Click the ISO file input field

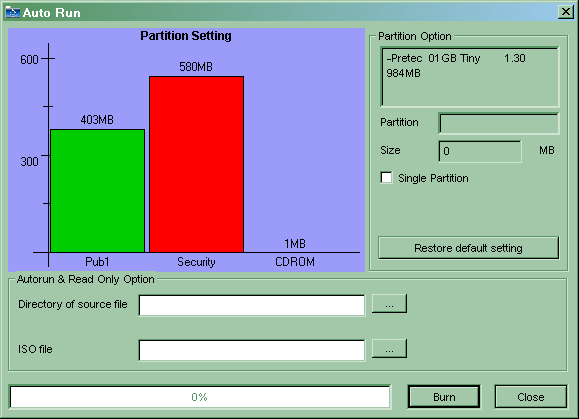click(x=252, y=350)
